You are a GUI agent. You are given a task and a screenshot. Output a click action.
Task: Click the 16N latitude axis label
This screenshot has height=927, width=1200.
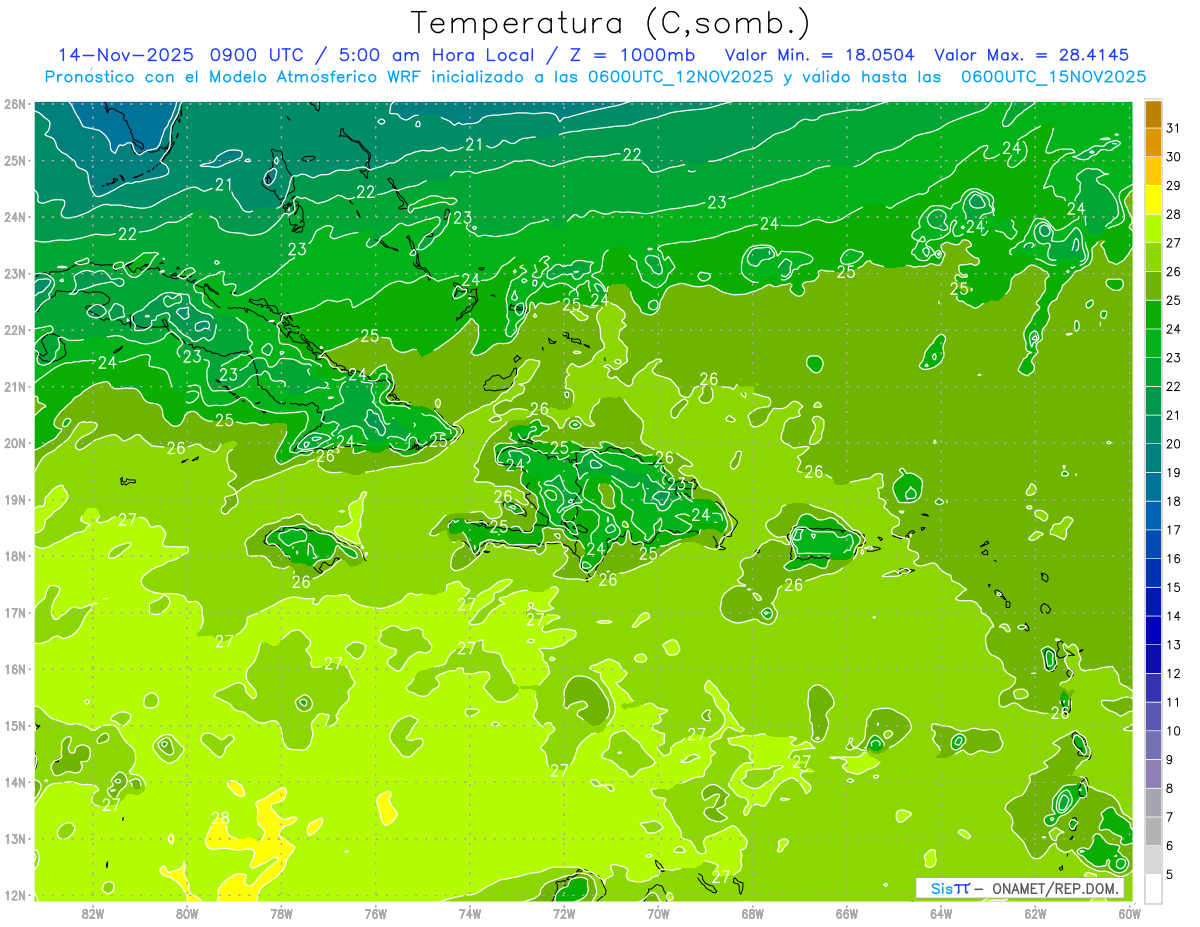(x=15, y=669)
